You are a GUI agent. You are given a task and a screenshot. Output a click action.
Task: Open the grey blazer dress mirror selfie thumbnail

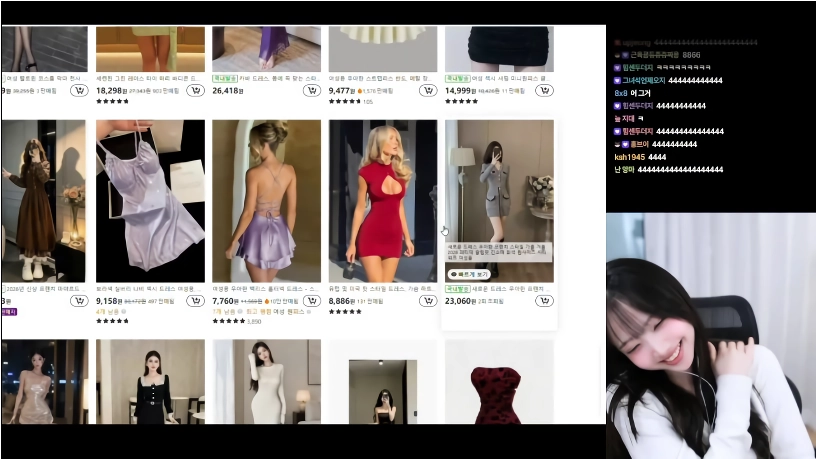(x=499, y=201)
